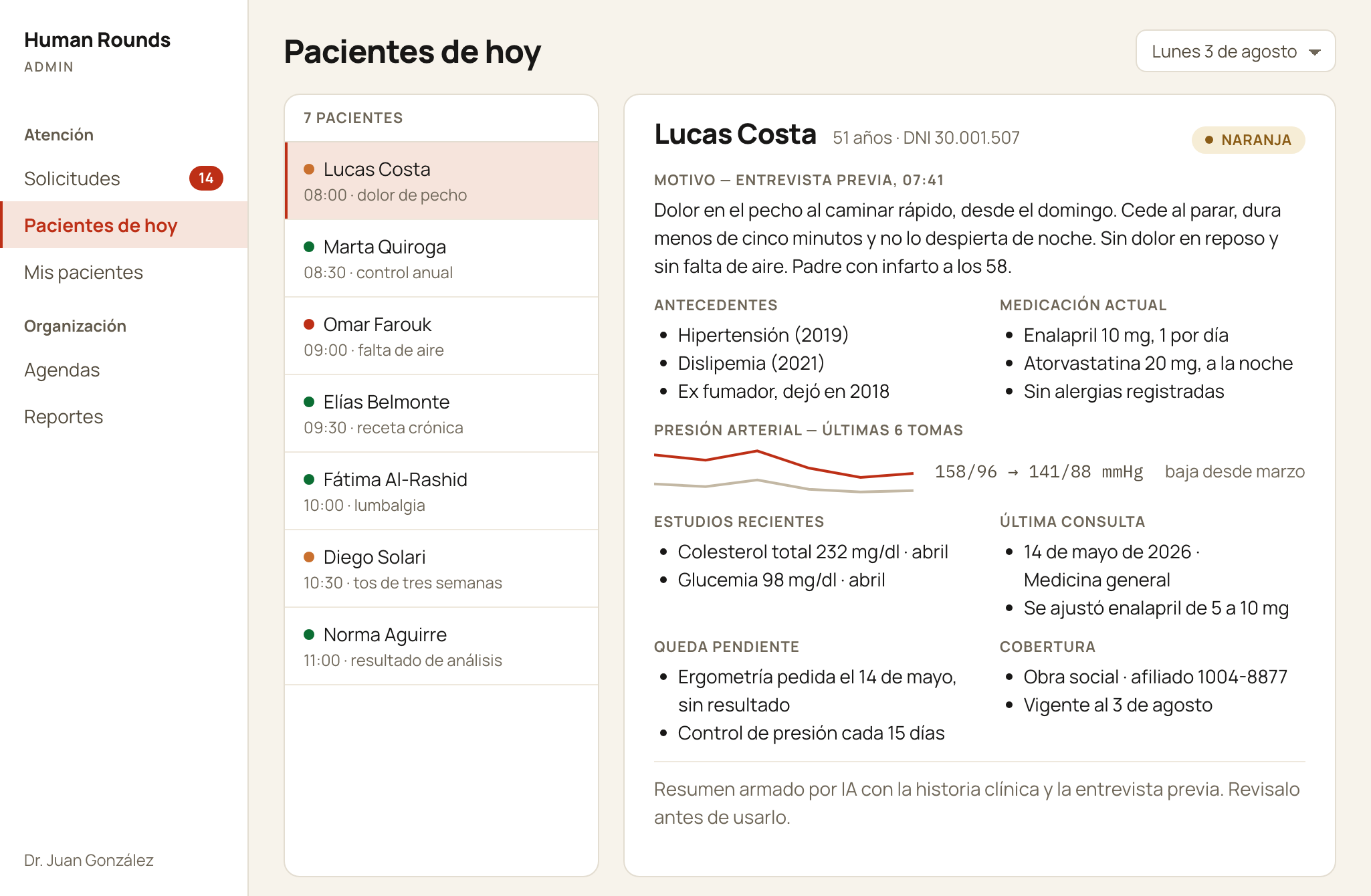
Task: Click 'Control de presión cada 15 días'
Action: point(811,733)
